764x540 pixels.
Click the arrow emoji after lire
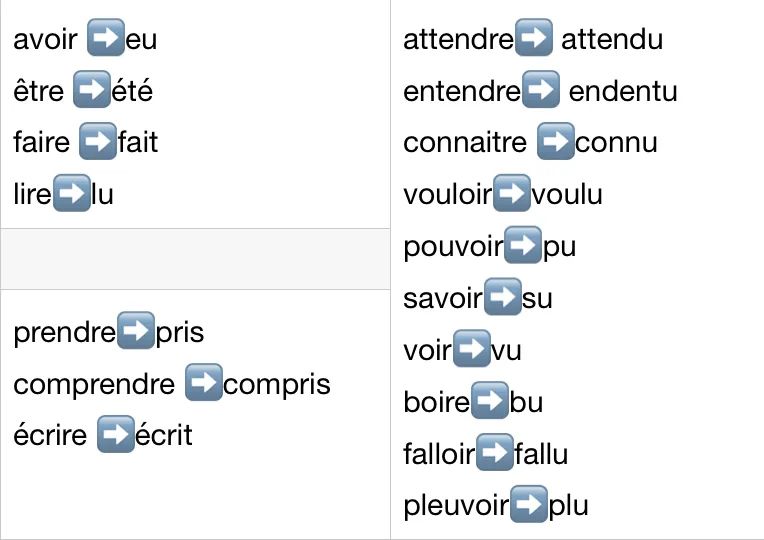(x=72, y=193)
